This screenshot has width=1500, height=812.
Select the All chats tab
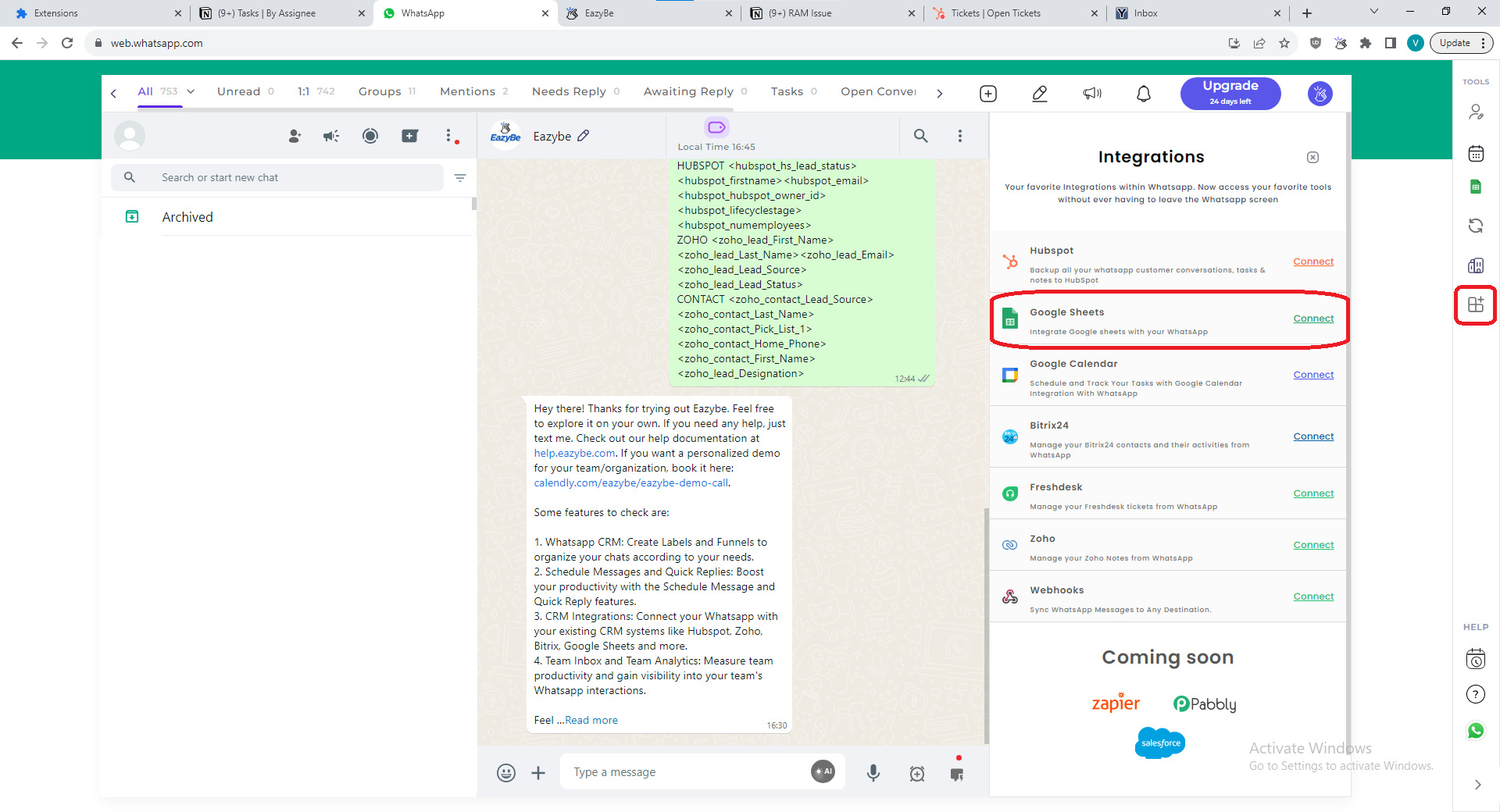(x=157, y=91)
